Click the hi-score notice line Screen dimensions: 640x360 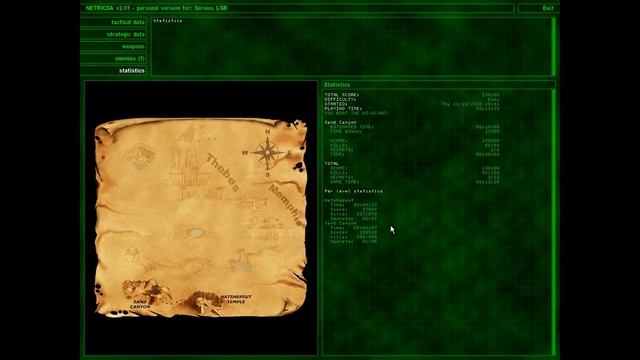point(356,113)
